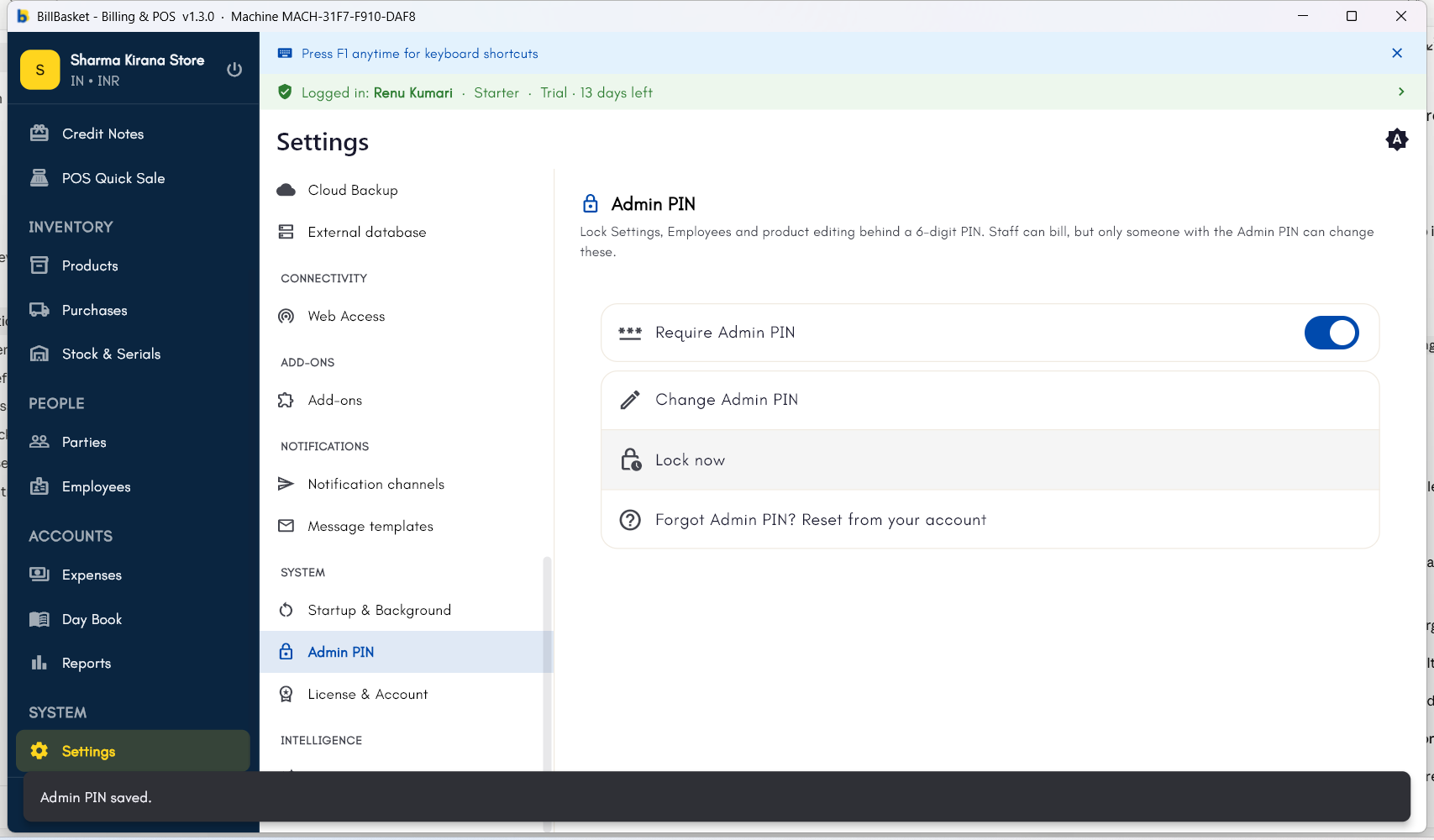Click the brightness auto theme icon
1434x840 pixels.
(x=1397, y=139)
